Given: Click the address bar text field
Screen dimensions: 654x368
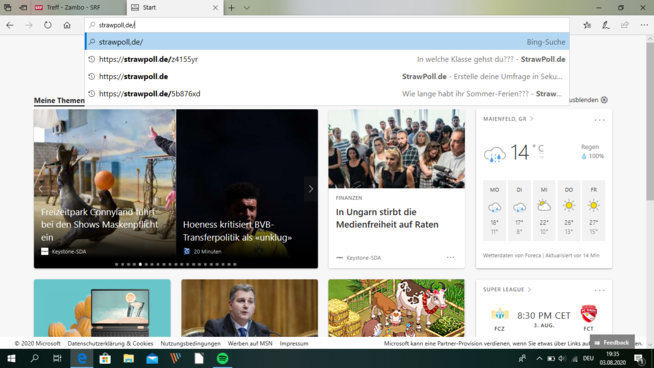Looking at the screenshot, I should [327, 25].
